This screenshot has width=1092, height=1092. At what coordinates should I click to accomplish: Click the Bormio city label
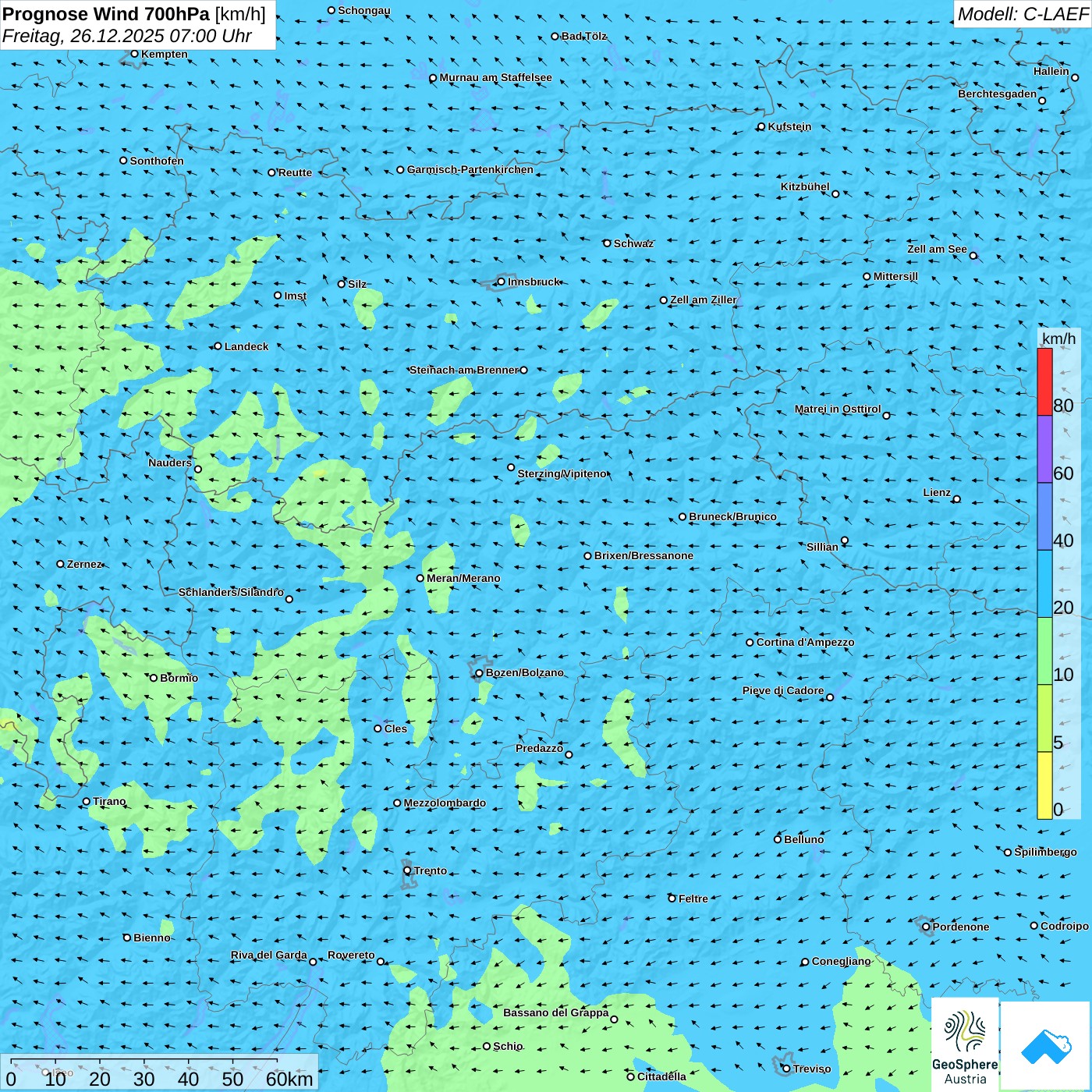tap(179, 678)
